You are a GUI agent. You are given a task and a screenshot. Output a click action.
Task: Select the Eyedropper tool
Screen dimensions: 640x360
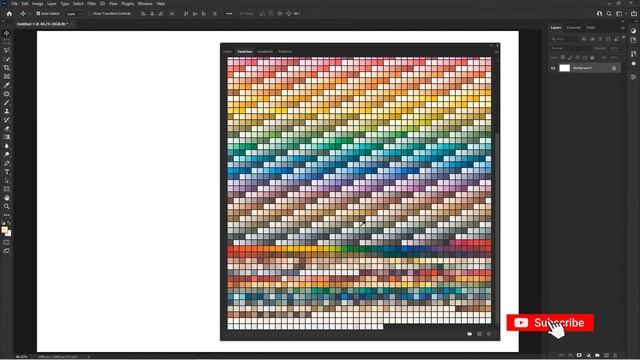[x=7, y=85]
